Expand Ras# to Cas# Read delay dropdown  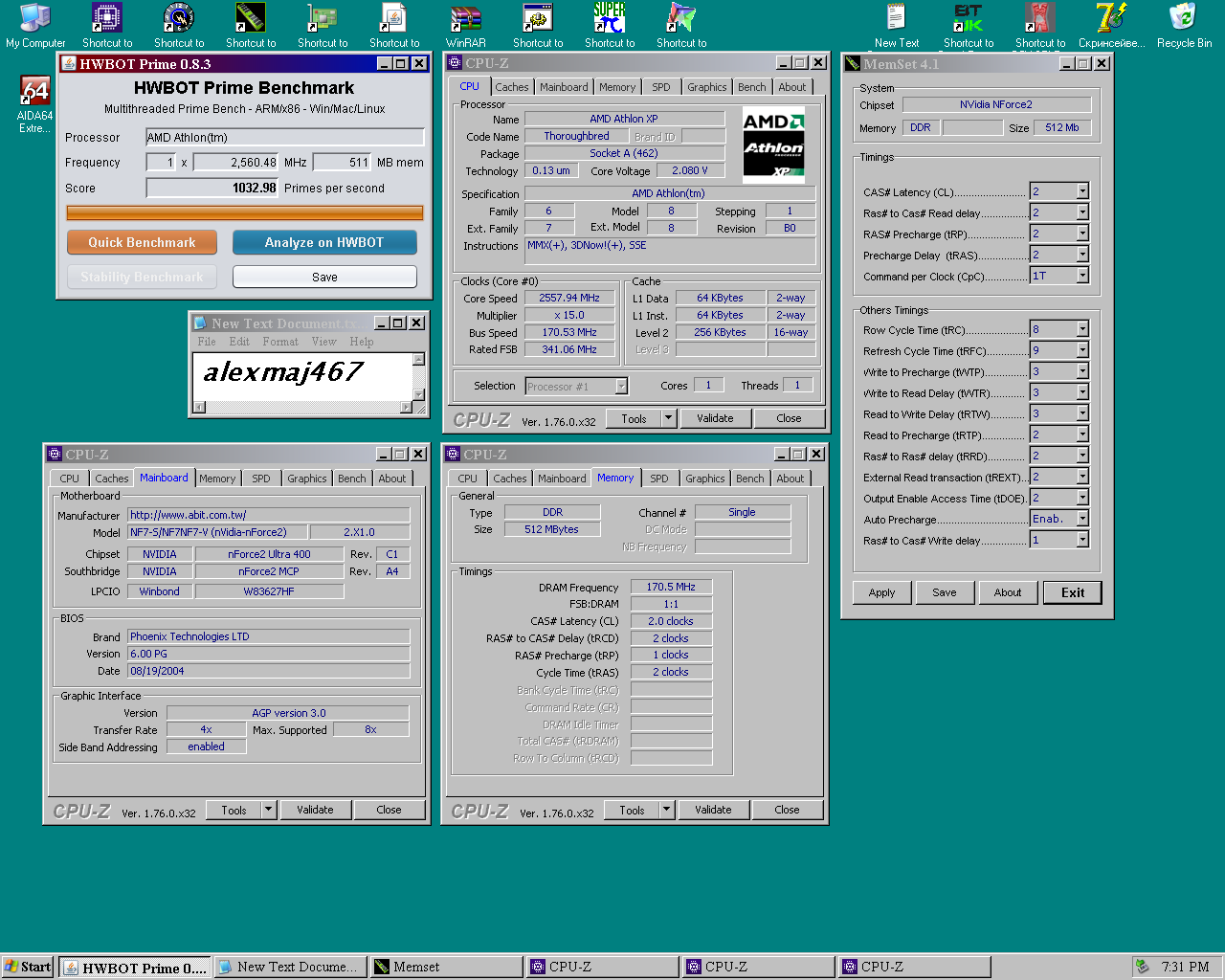(1082, 212)
